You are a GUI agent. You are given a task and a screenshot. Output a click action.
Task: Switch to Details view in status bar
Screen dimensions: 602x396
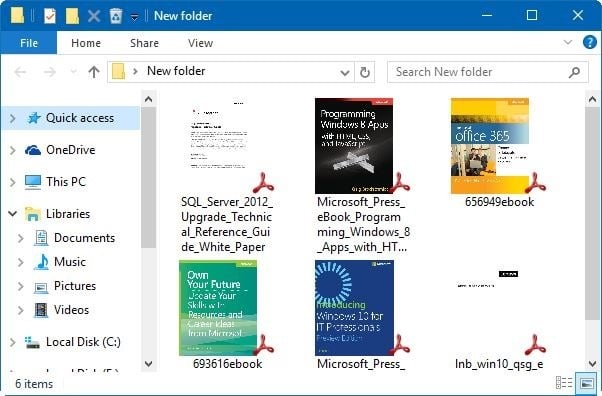tap(564, 383)
